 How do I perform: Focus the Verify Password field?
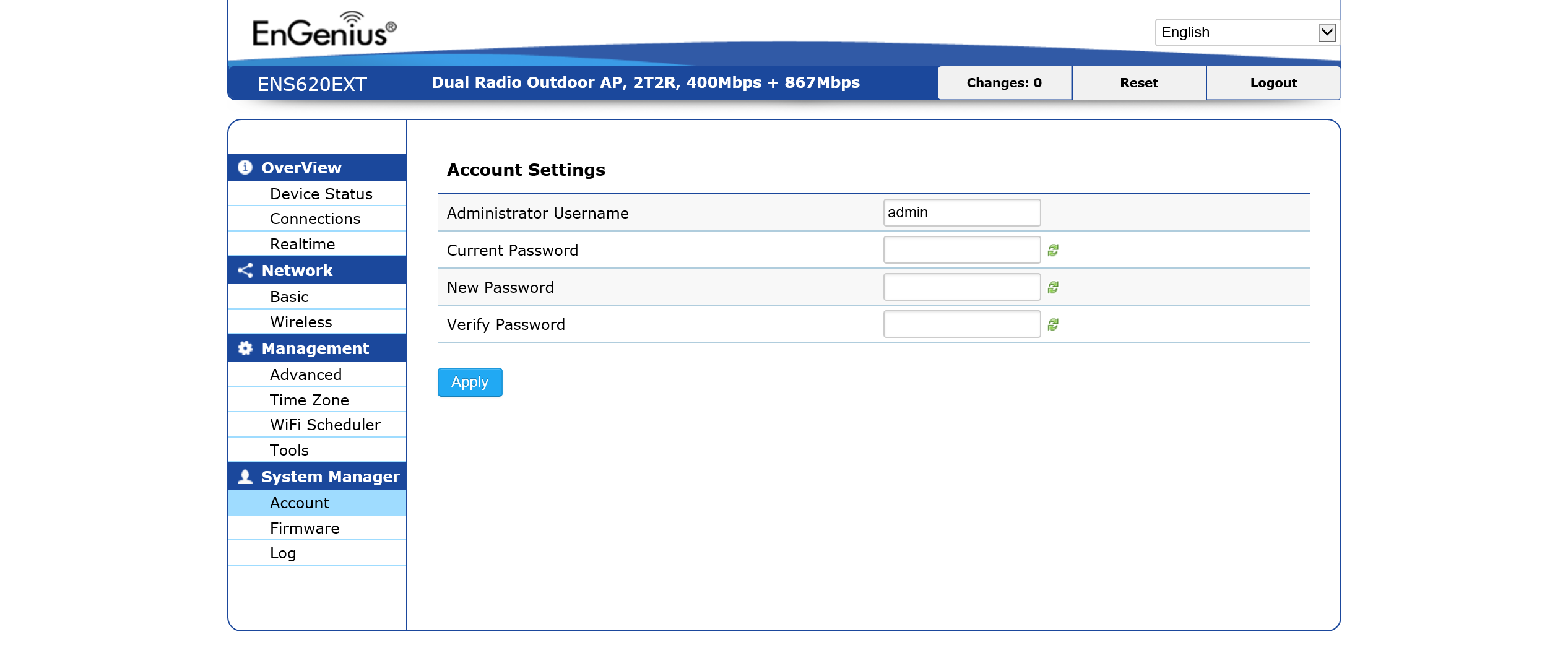(961, 324)
